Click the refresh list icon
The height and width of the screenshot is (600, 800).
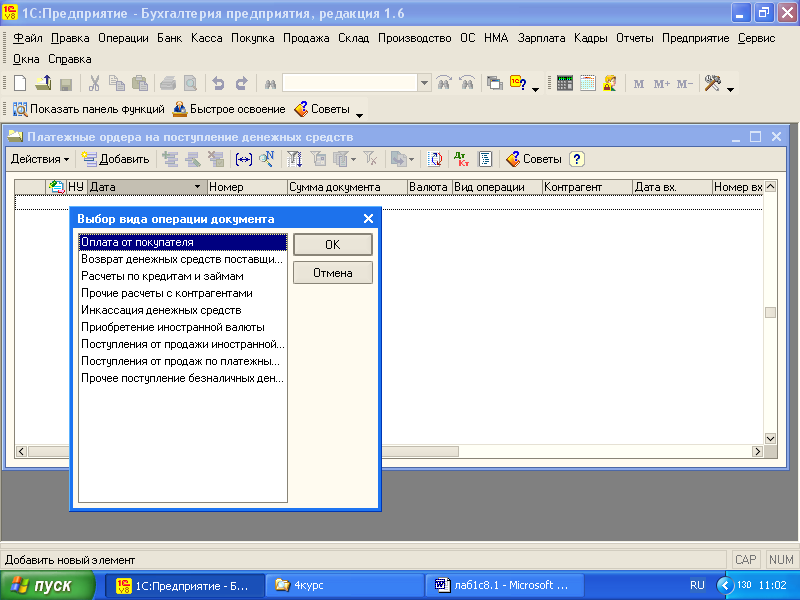[435, 159]
